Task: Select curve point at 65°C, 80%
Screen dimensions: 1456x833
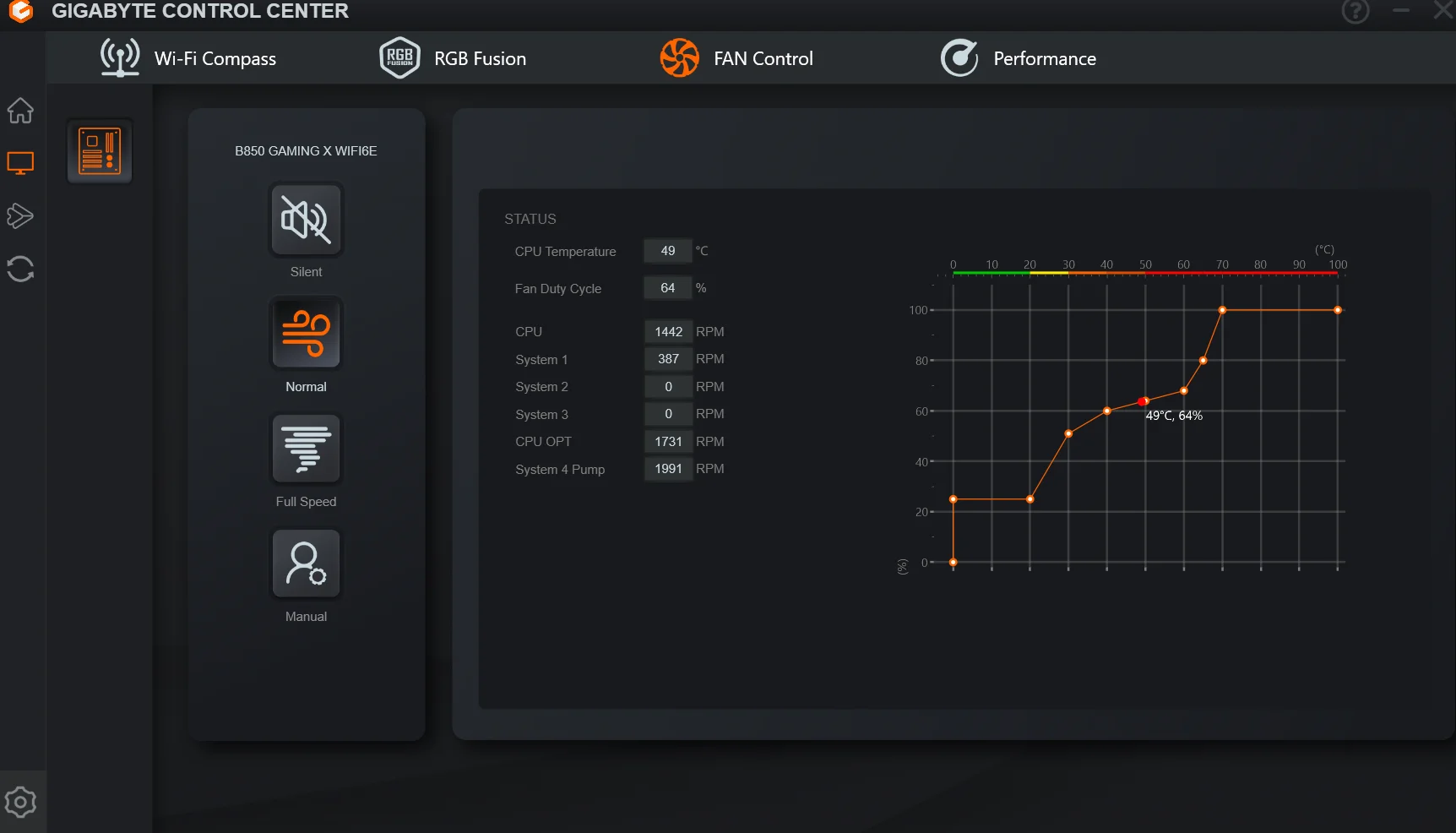Action: (1203, 361)
